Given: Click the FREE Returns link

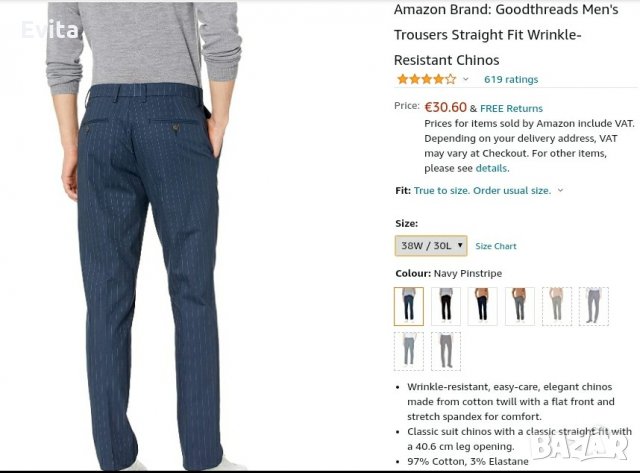Looking at the screenshot, I should point(511,109).
